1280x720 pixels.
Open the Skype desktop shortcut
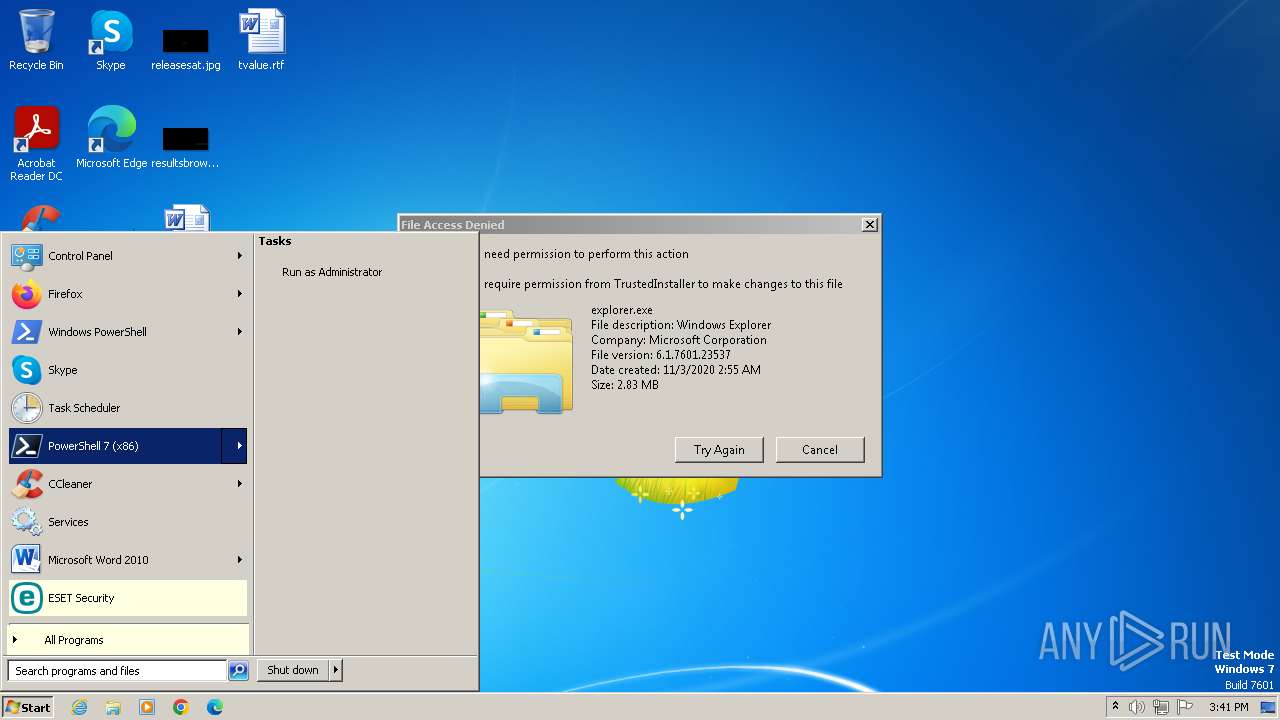[x=110, y=40]
